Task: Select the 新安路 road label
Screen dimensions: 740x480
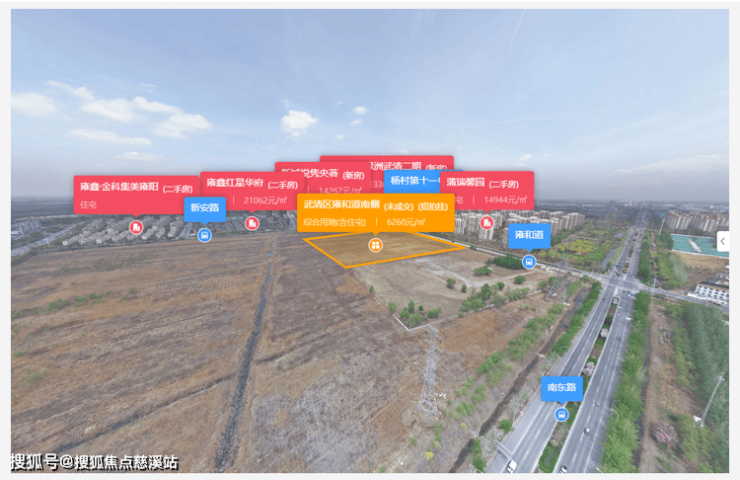Action: 205,209
